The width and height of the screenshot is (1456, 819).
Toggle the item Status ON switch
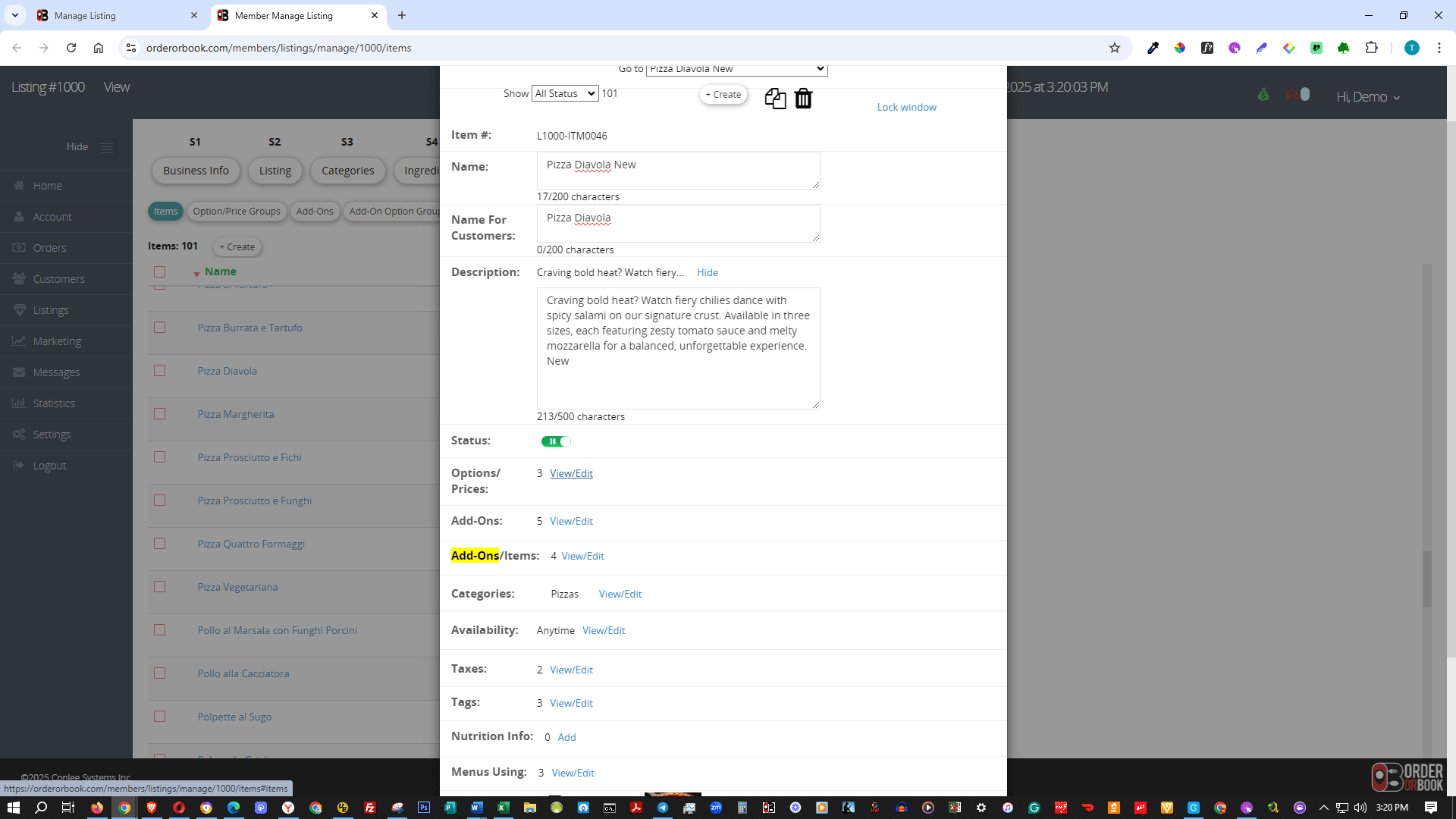(555, 441)
